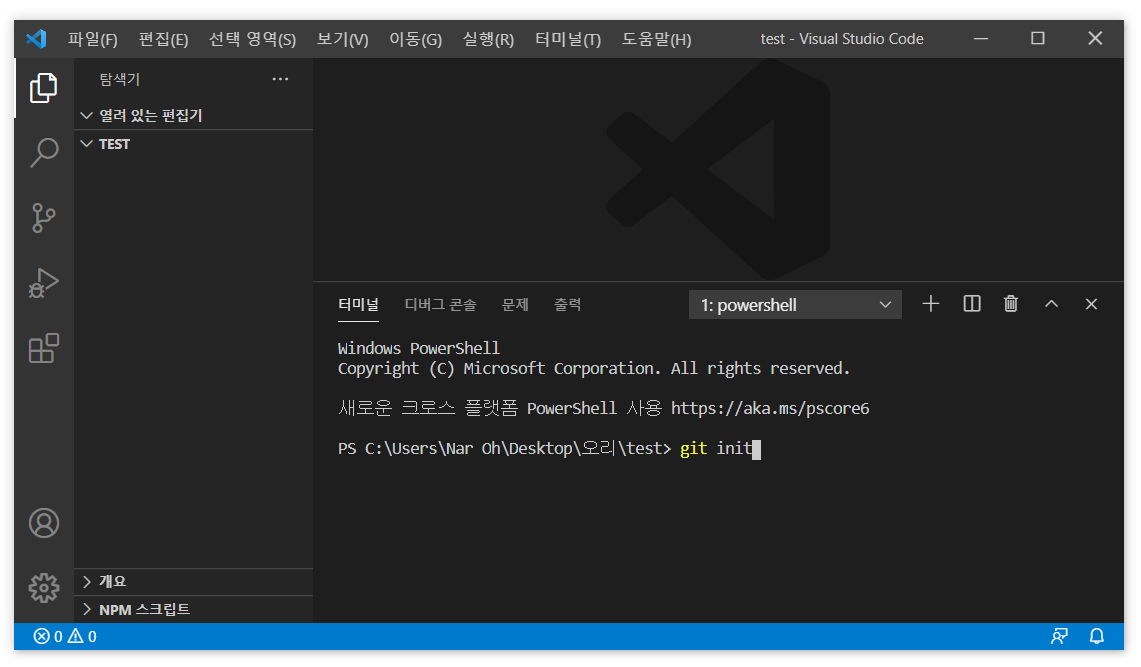
Task: Open the 파일(F) menu
Action: (92, 39)
